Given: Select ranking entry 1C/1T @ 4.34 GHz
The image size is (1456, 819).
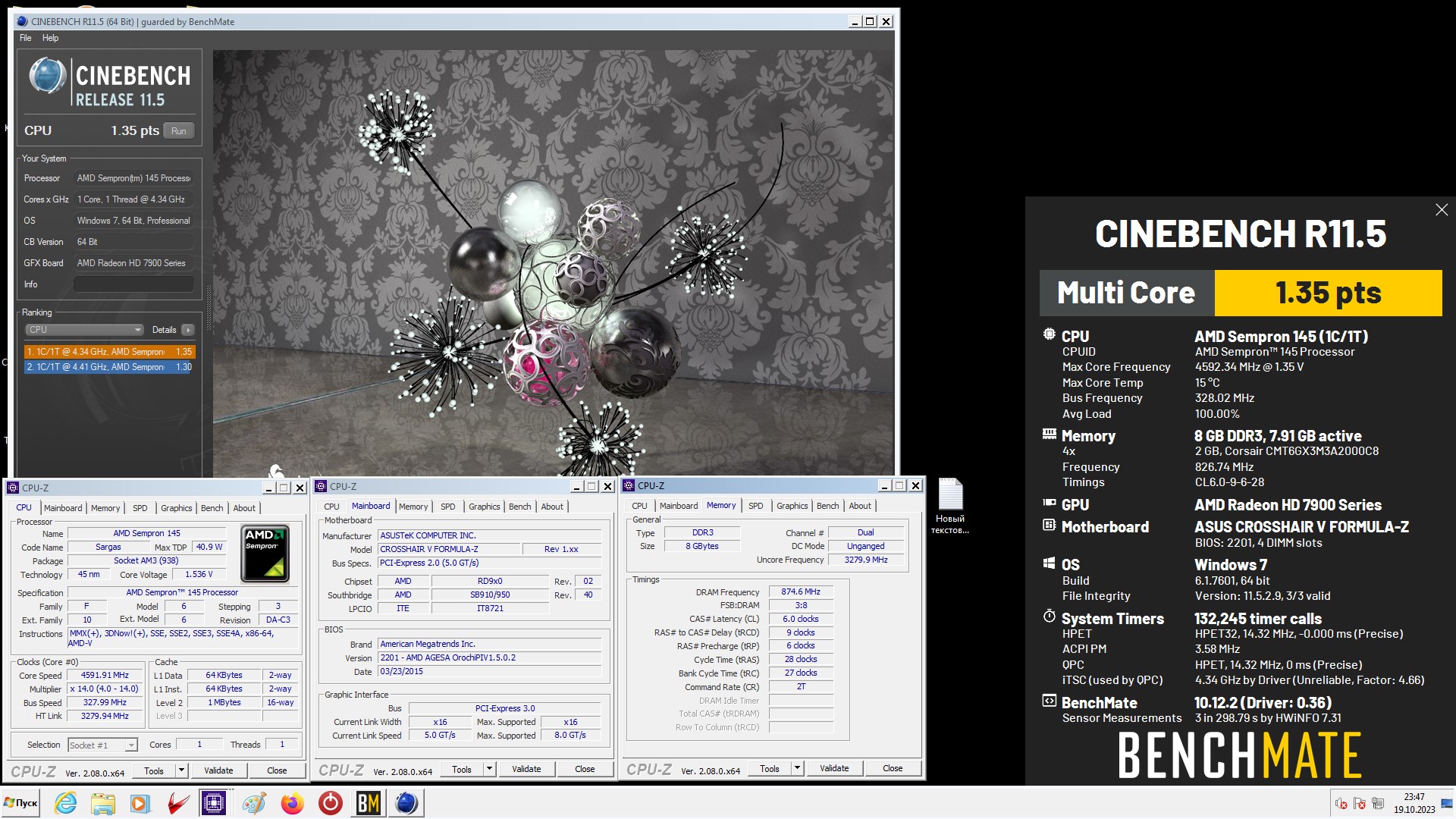Looking at the screenshot, I should tap(110, 352).
